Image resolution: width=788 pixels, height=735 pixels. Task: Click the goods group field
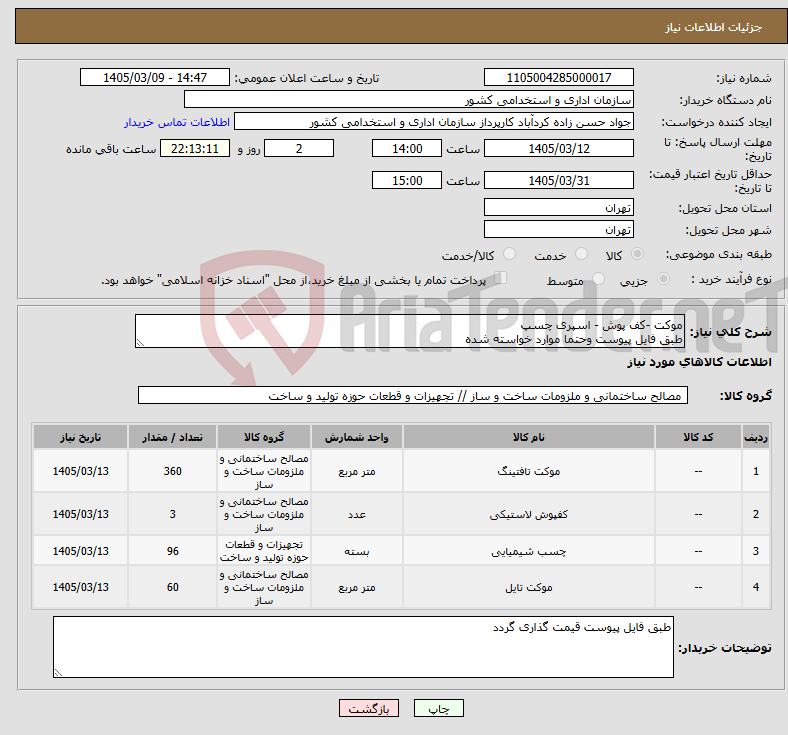click(x=413, y=395)
